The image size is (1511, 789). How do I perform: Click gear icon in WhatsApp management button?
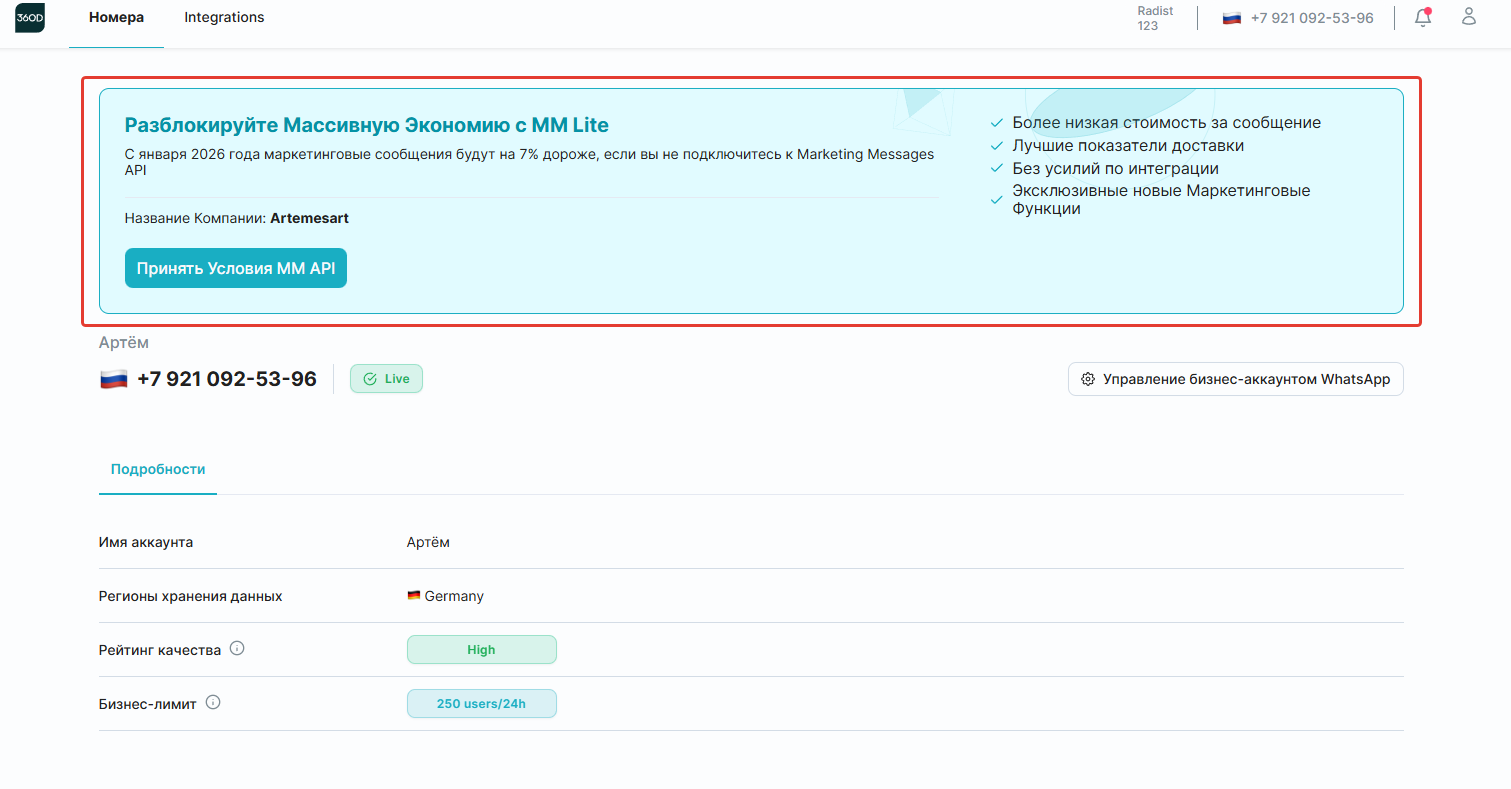tap(1088, 379)
